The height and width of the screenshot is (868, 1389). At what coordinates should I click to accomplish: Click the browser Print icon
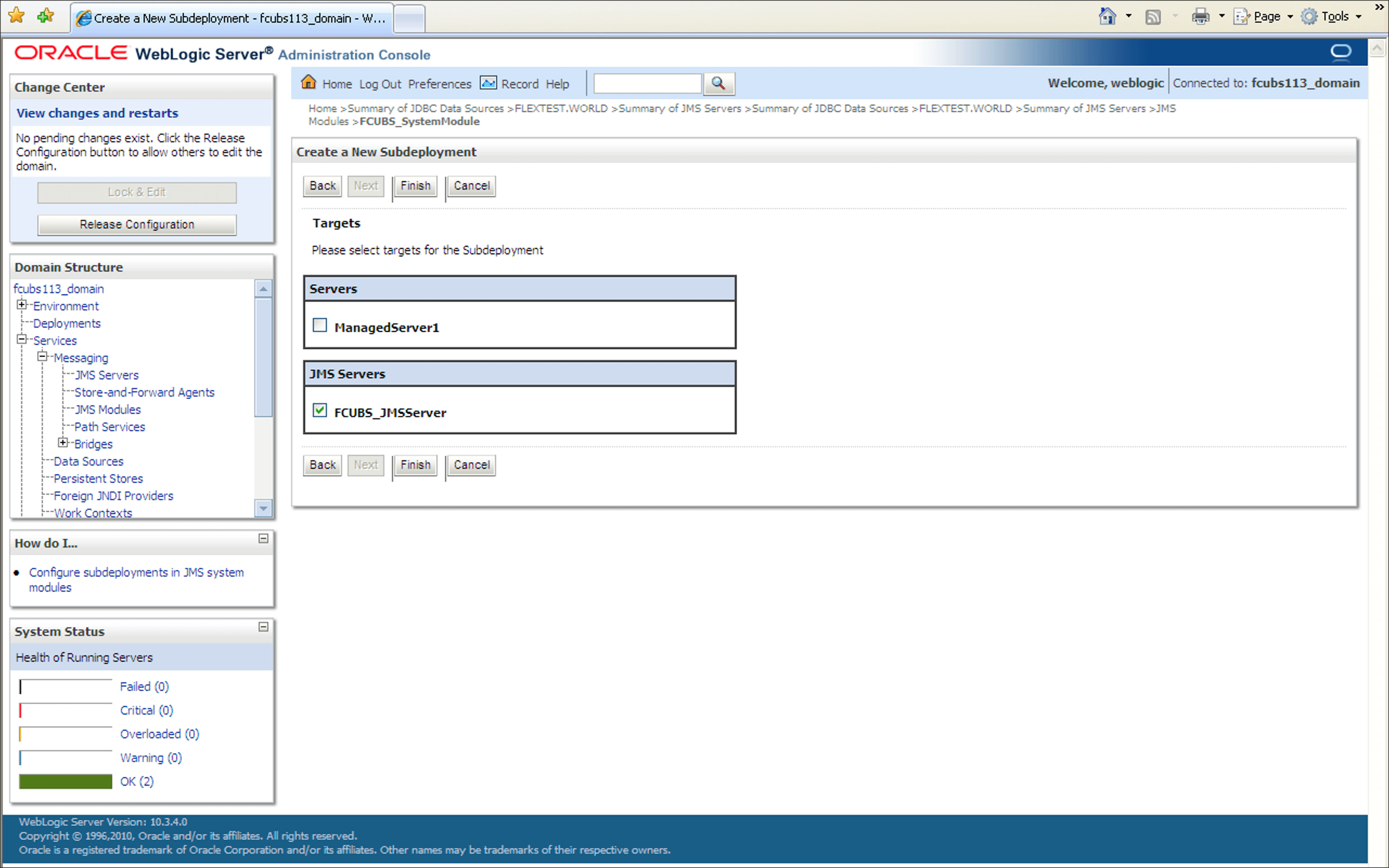(1200, 17)
